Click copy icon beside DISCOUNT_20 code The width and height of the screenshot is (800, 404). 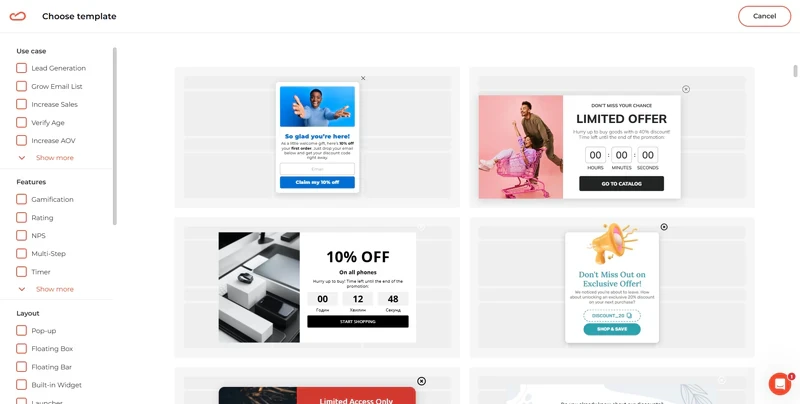[x=629, y=316]
